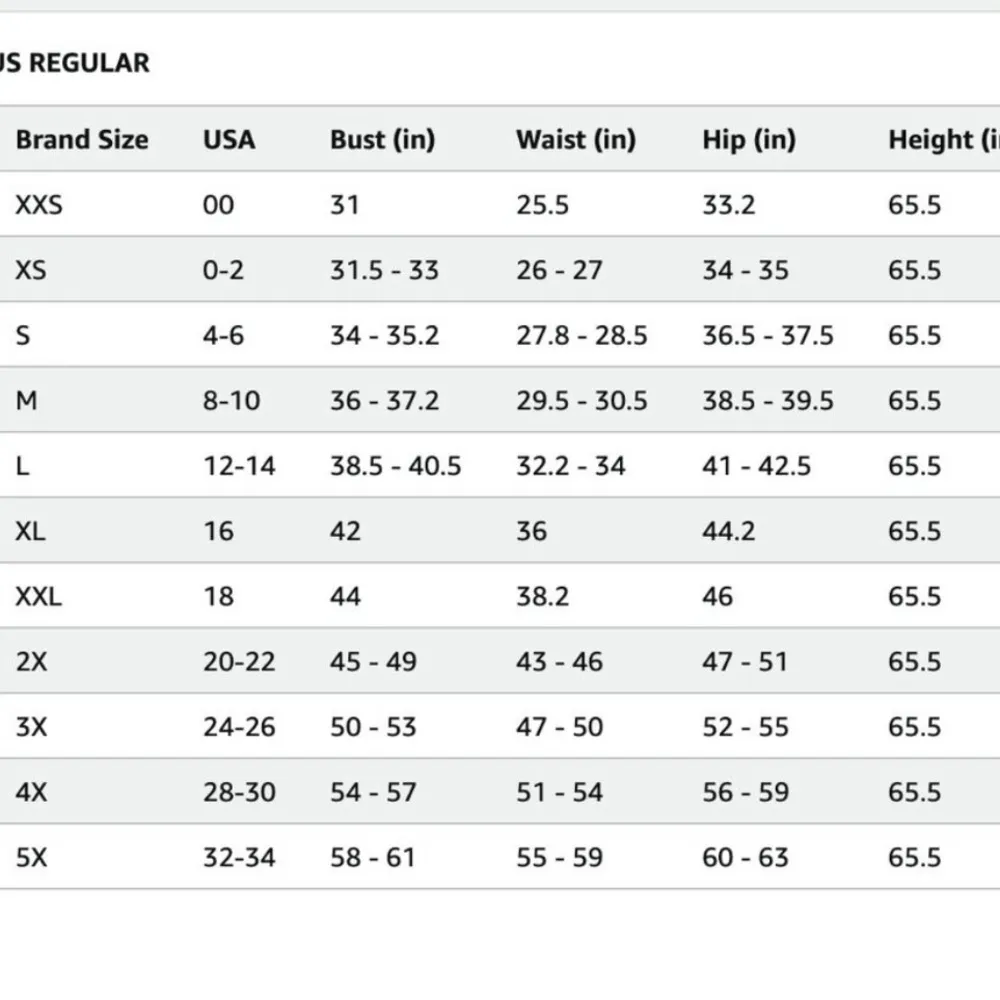
Task: Click the Bust (in) column header
Action: [382, 140]
